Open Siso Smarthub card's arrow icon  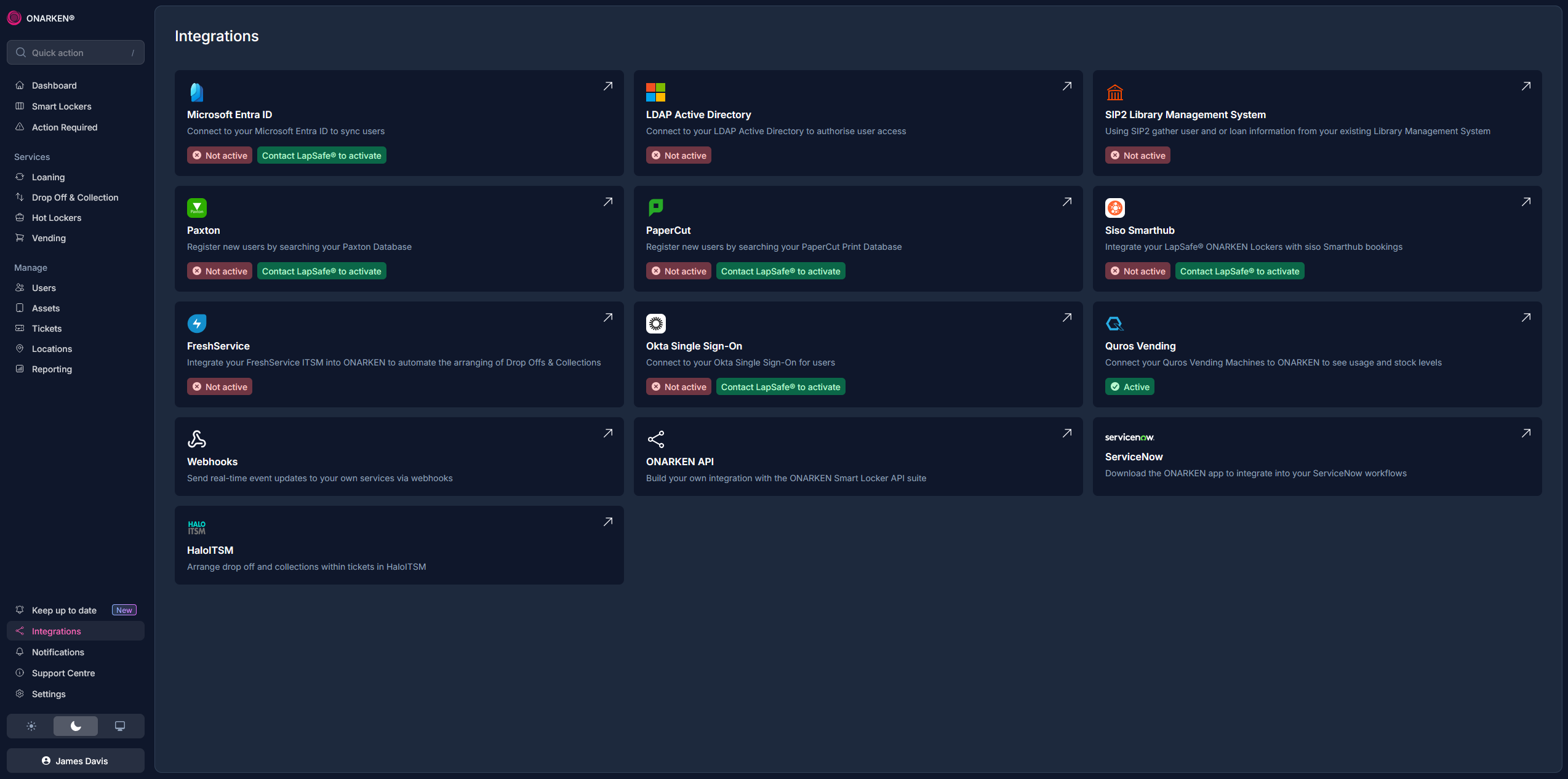(x=1526, y=202)
